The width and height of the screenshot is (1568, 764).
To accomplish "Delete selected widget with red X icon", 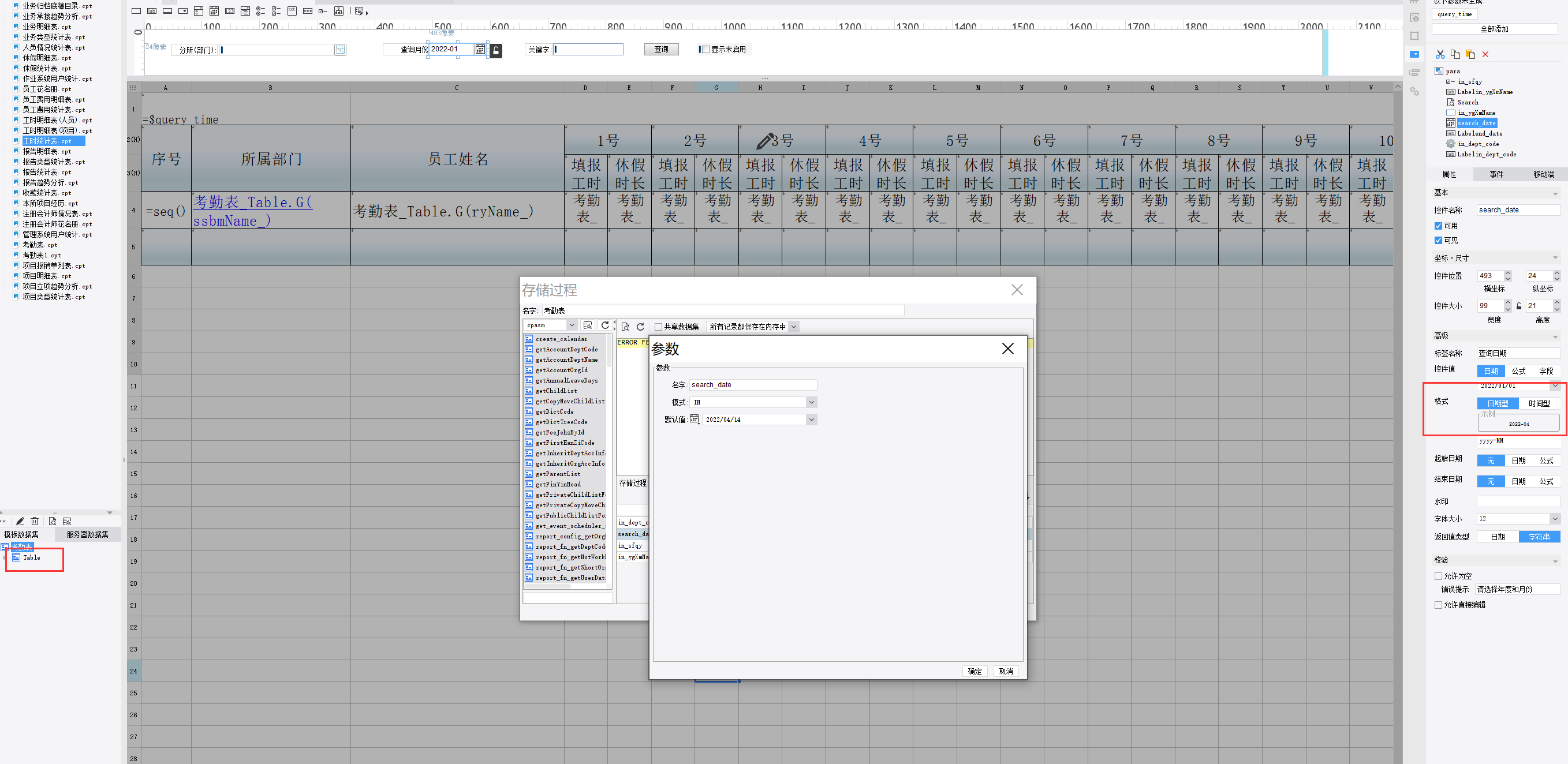I will pos(1485,54).
